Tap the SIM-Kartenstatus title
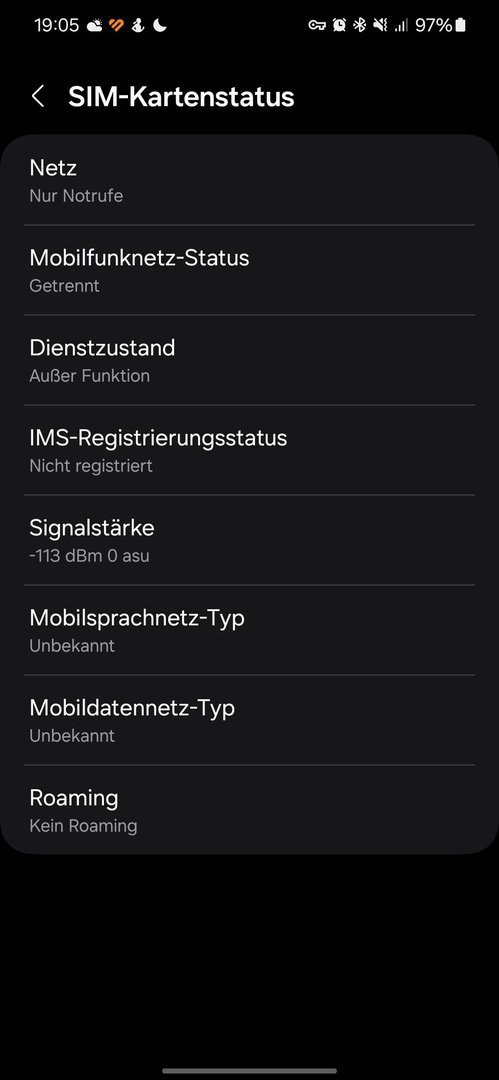 pyautogui.click(x=181, y=96)
